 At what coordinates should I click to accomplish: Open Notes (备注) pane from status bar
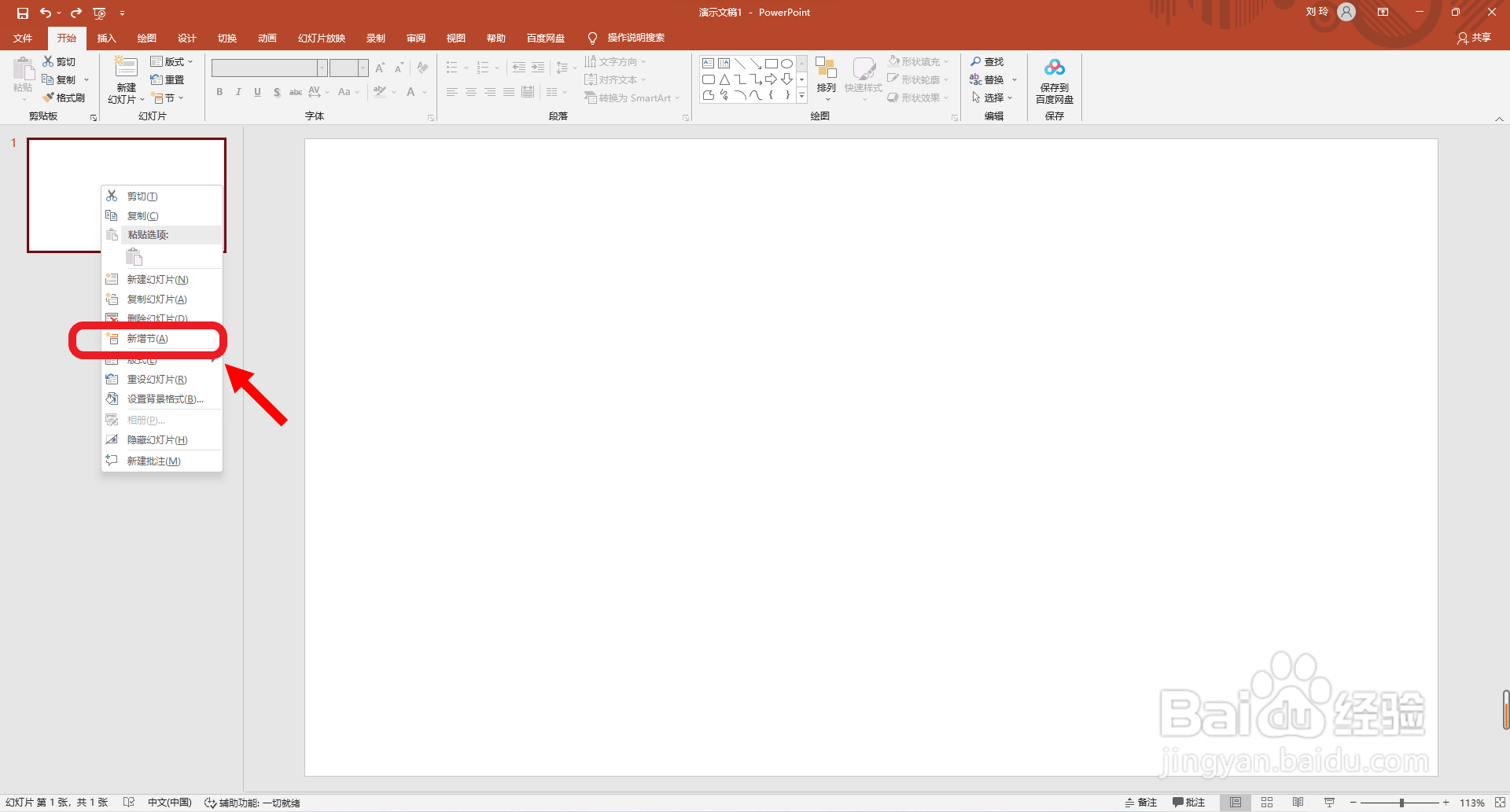coord(1140,803)
